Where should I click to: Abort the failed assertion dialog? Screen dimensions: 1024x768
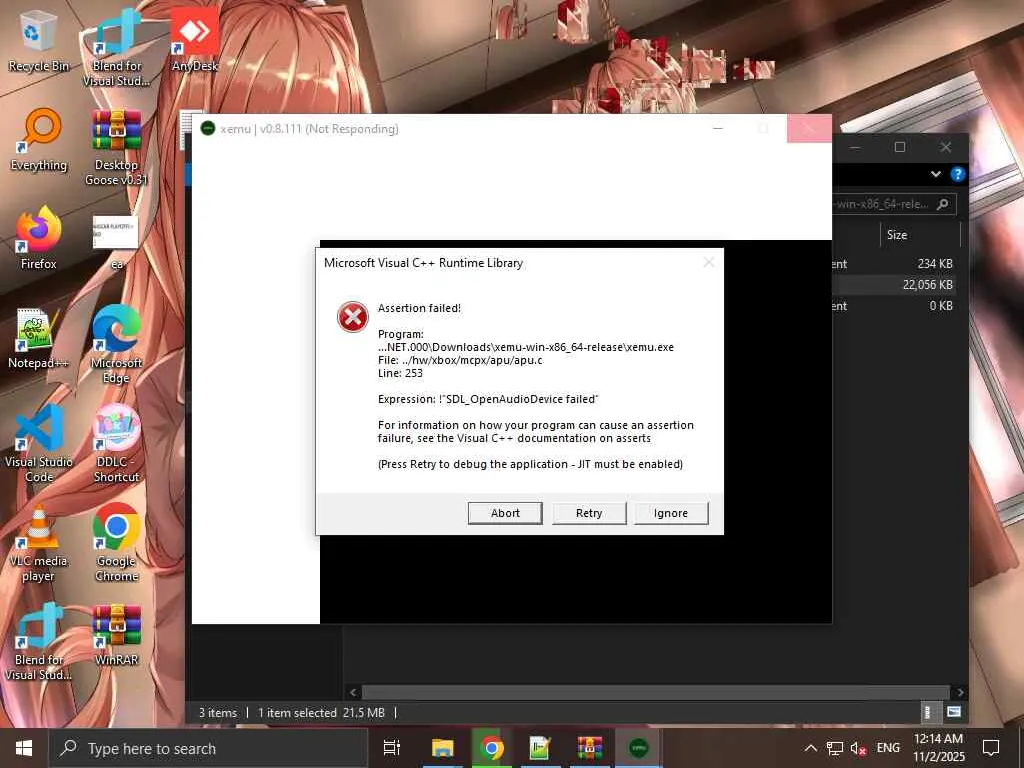(505, 513)
